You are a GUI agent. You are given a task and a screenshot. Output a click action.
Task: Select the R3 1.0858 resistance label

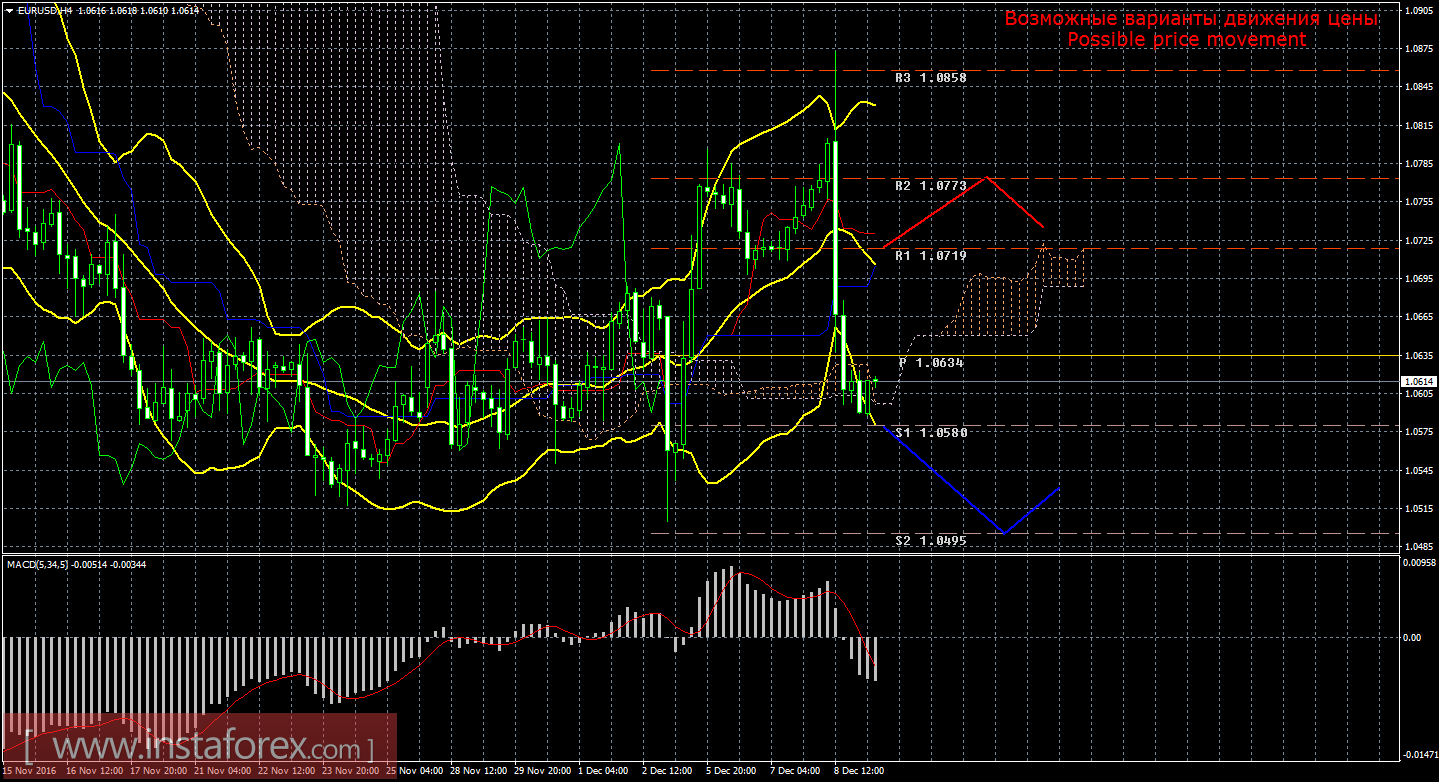[x=930, y=77]
